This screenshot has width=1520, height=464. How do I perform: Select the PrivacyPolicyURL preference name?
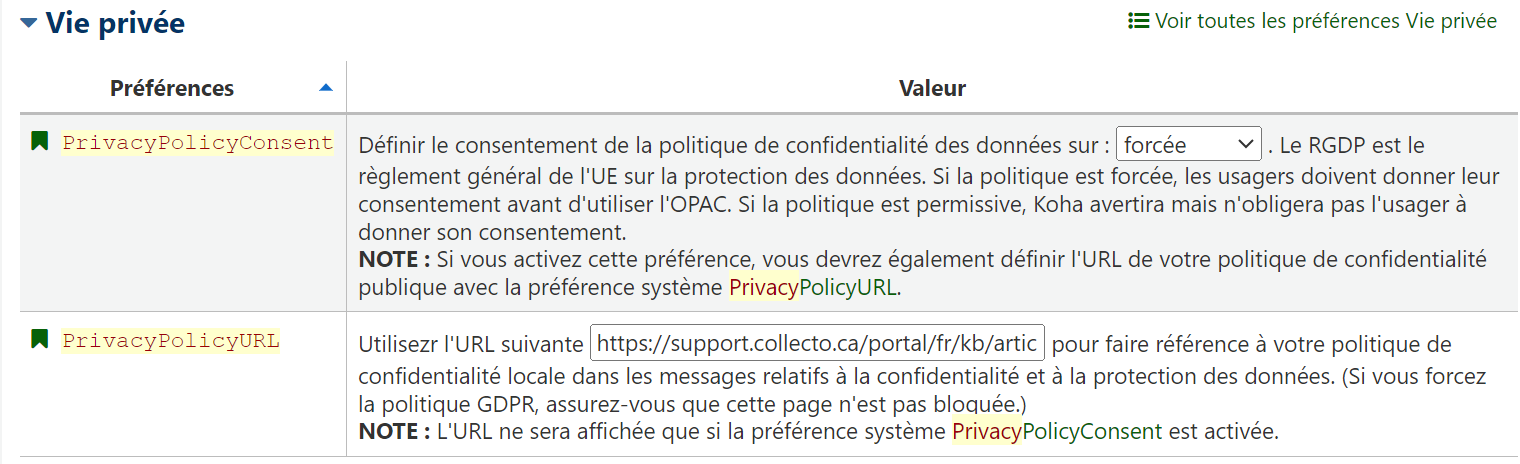(x=171, y=341)
